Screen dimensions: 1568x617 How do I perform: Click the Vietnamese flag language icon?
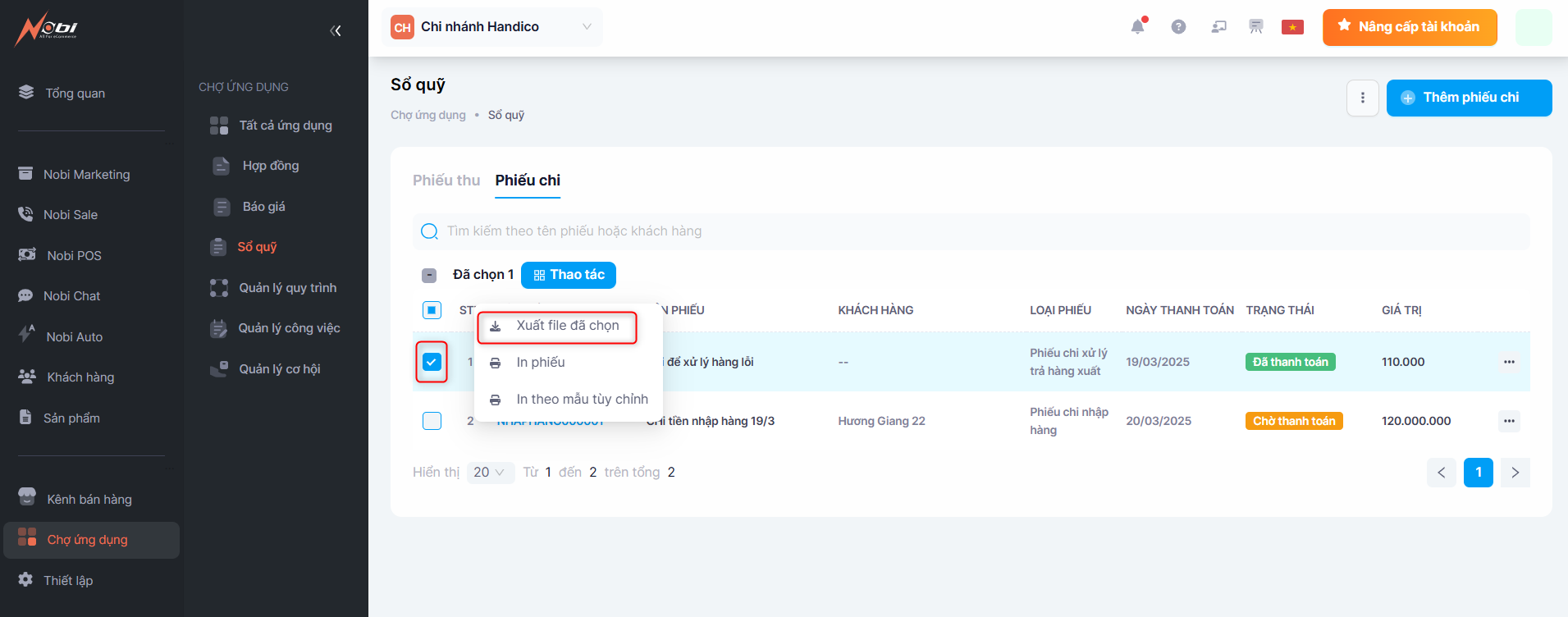[1292, 27]
